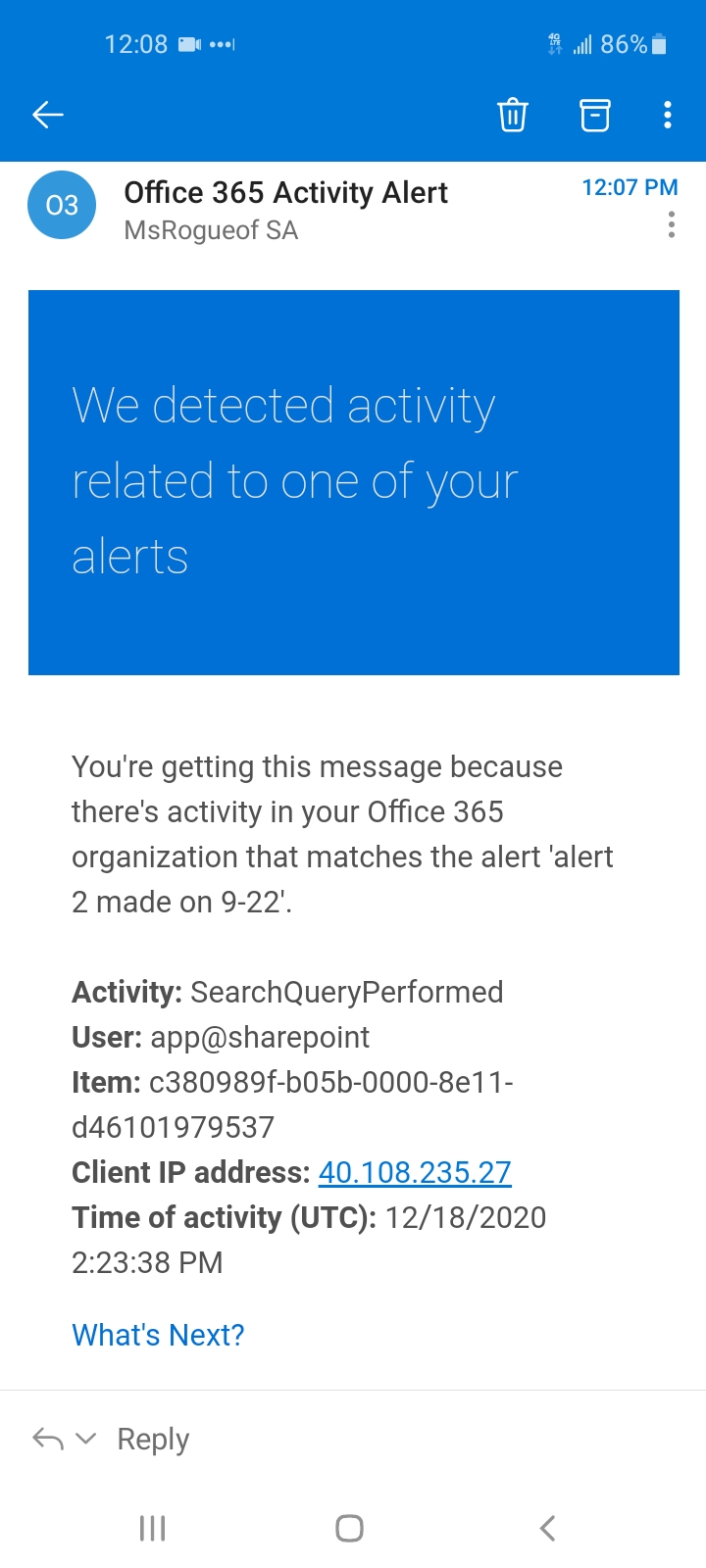Tap the reply arrow icon
Screen dimensions: 706x1568
pos(48,1439)
